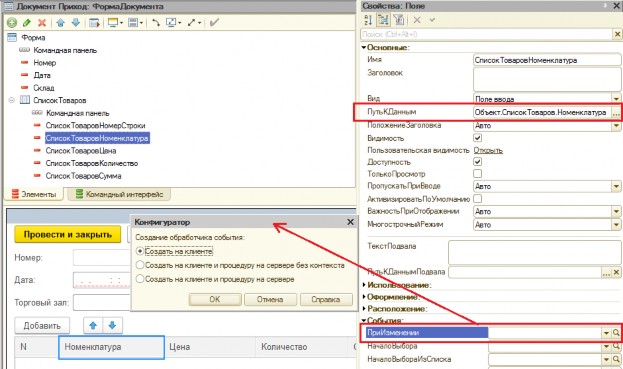Toggle the sort by category icon
Screen dimensions: 623x369
click(383, 19)
